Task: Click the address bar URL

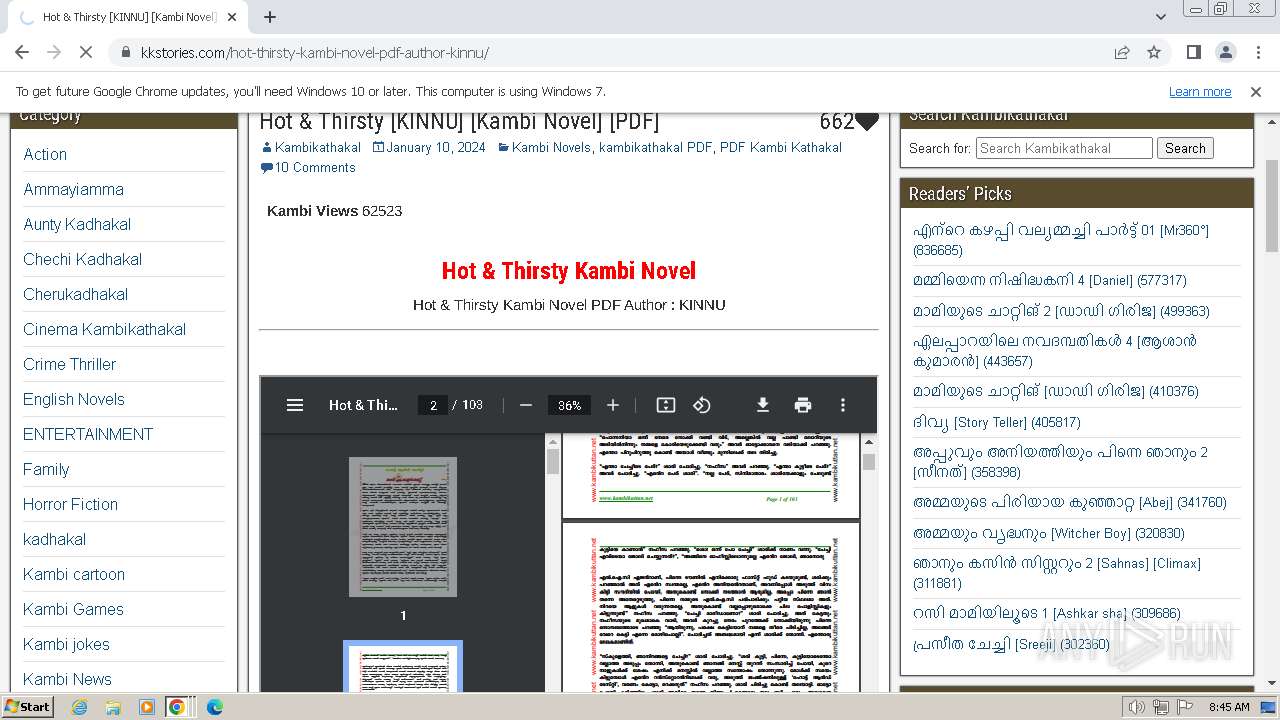Action: click(x=315, y=52)
